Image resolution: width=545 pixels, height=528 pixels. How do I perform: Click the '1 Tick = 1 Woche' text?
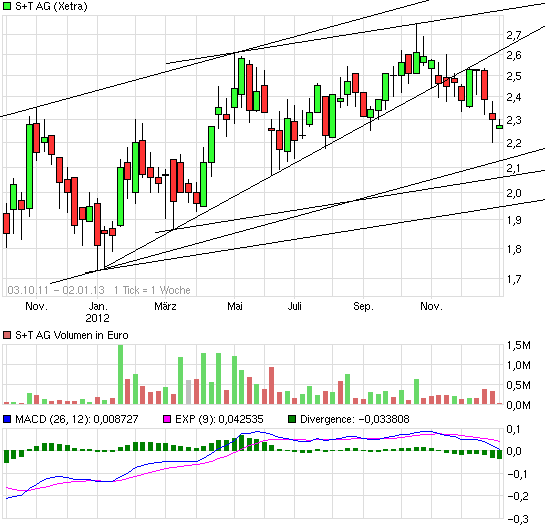tap(152, 290)
